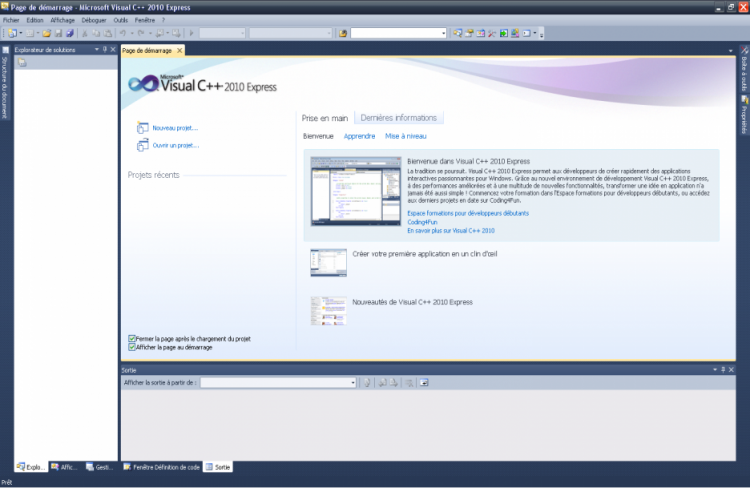Click the Object Browser toolbar icon
This screenshot has width=750, height=488.
[x=481, y=33]
